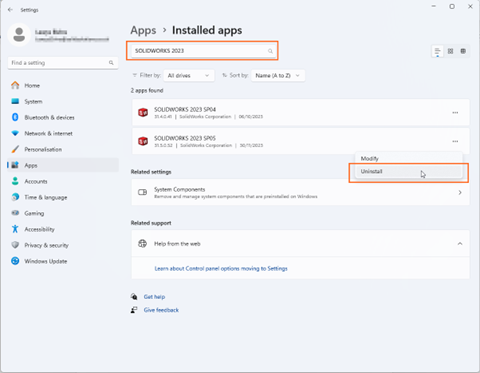Open the Sort by Name dropdown

[278, 76]
